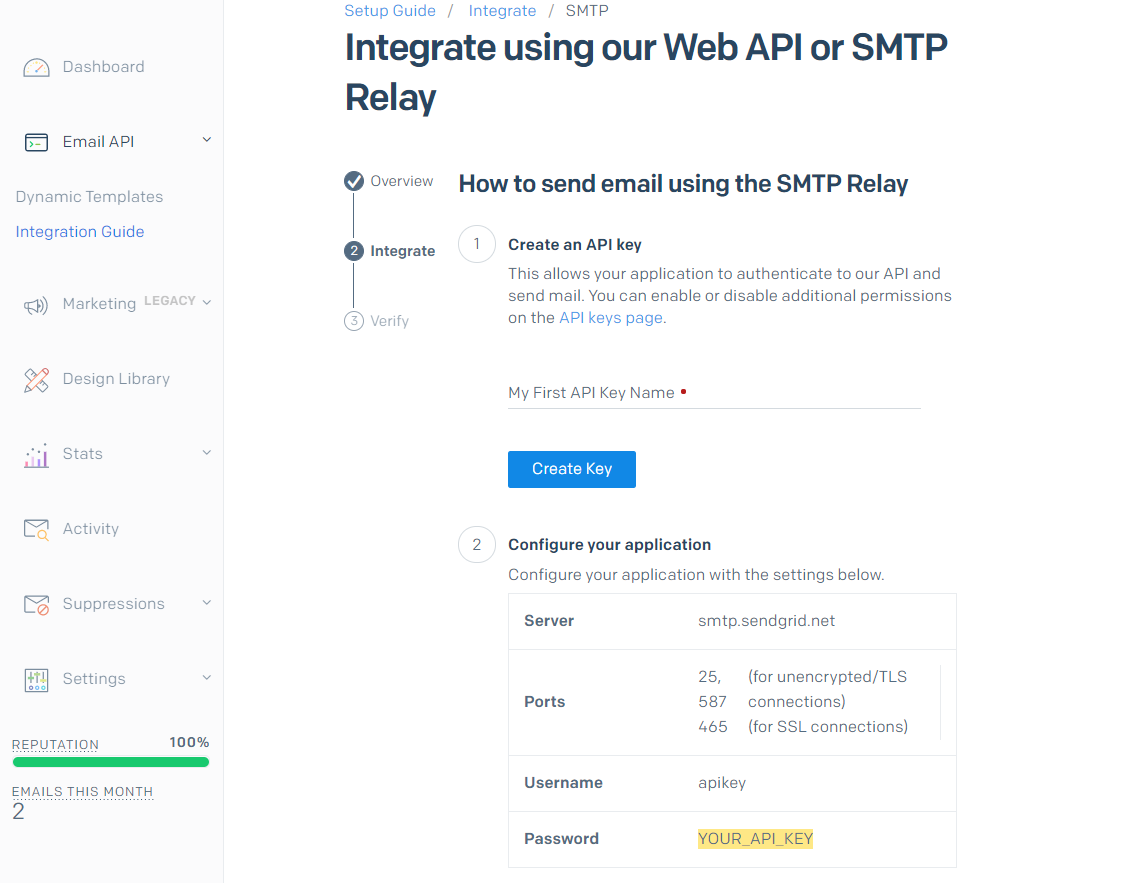
Task: Click the Activity envelope search icon
Action: point(36,530)
